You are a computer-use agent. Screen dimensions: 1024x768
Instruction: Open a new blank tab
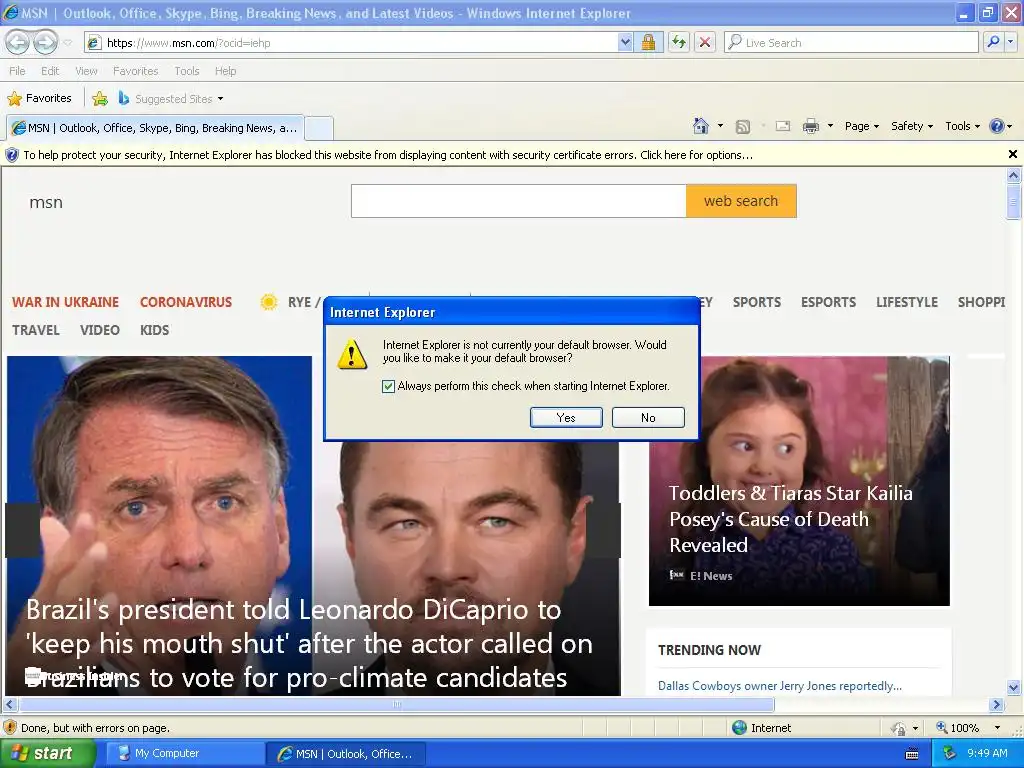[319, 129]
